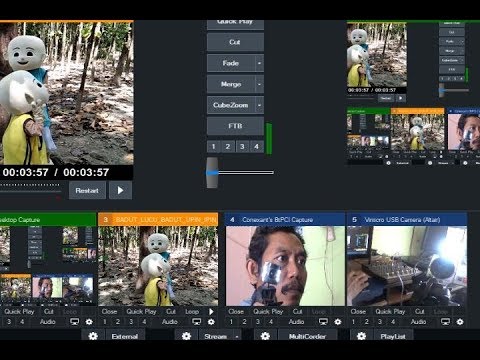Click monitor icon on Desktop Capture input
Screen dimensions: 480x360
(x=75, y=322)
